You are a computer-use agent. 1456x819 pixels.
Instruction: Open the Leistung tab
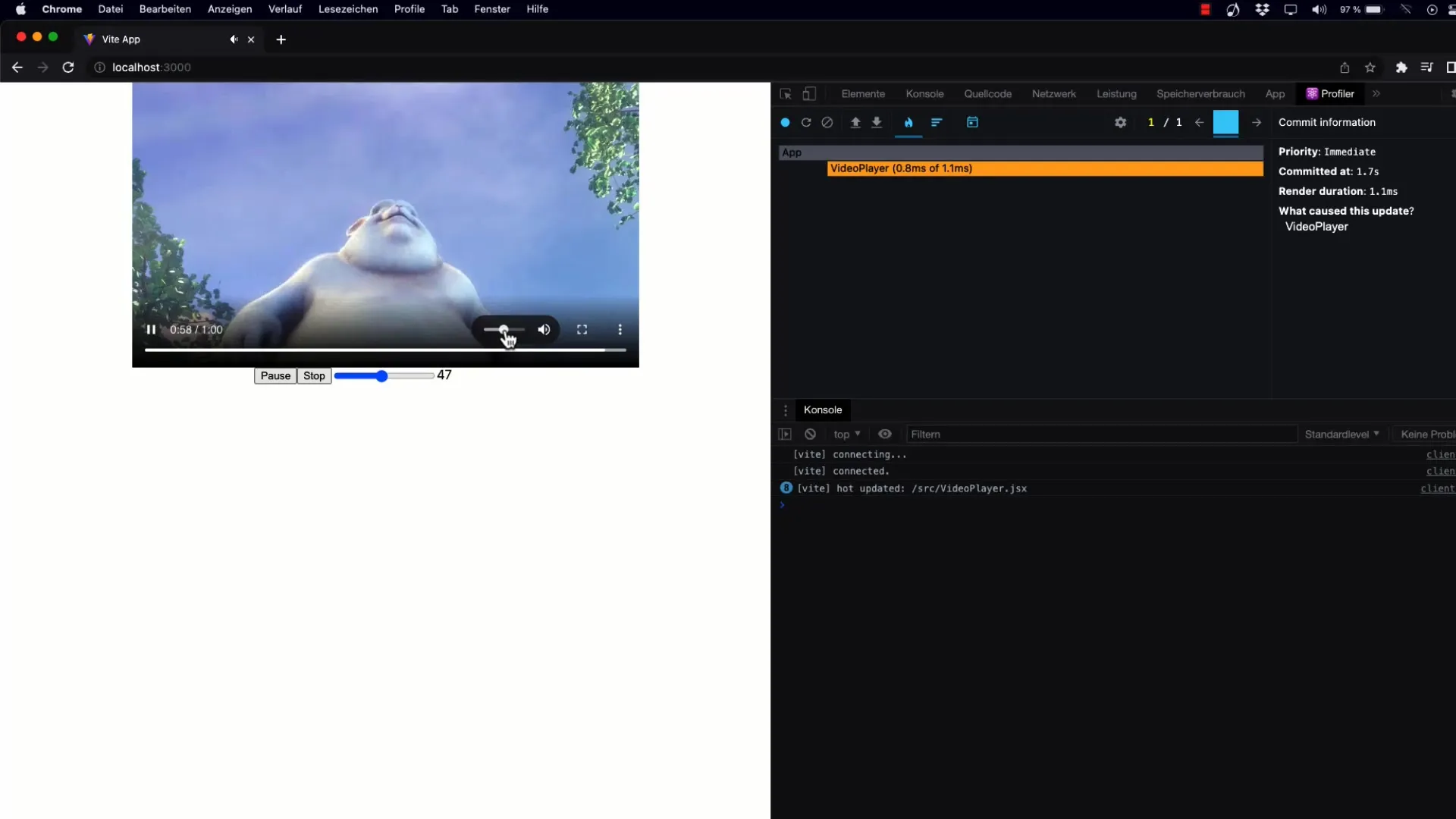tap(1116, 94)
